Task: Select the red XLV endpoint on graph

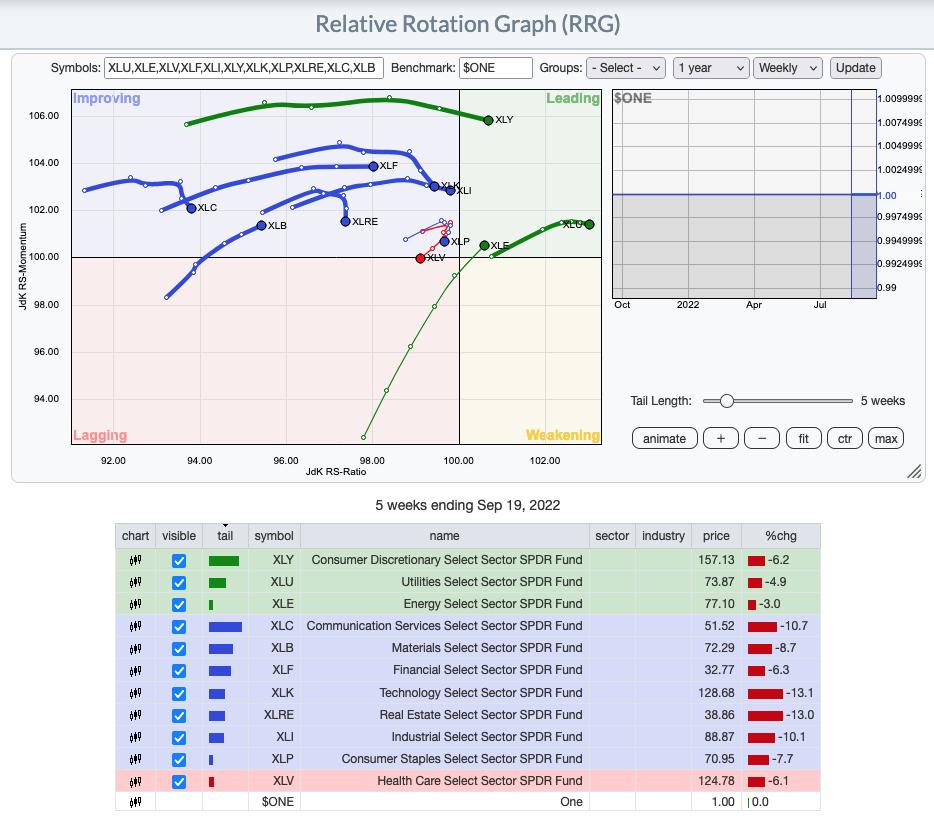Action: click(x=421, y=258)
